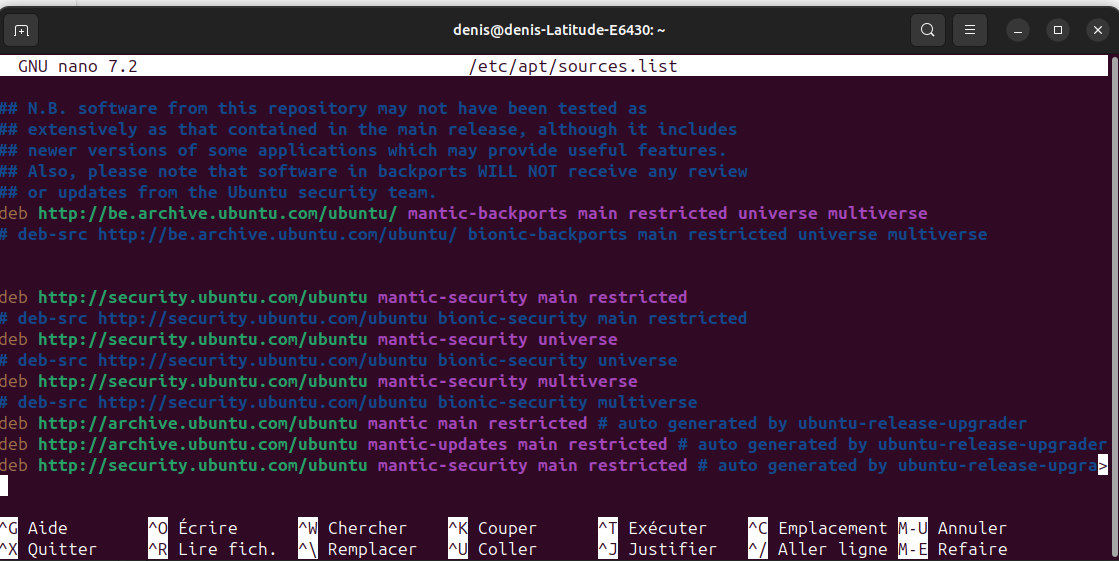The height and width of the screenshot is (561, 1119).
Task: Select the ^R Lire fich. shortcut
Action: [x=212, y=550]
